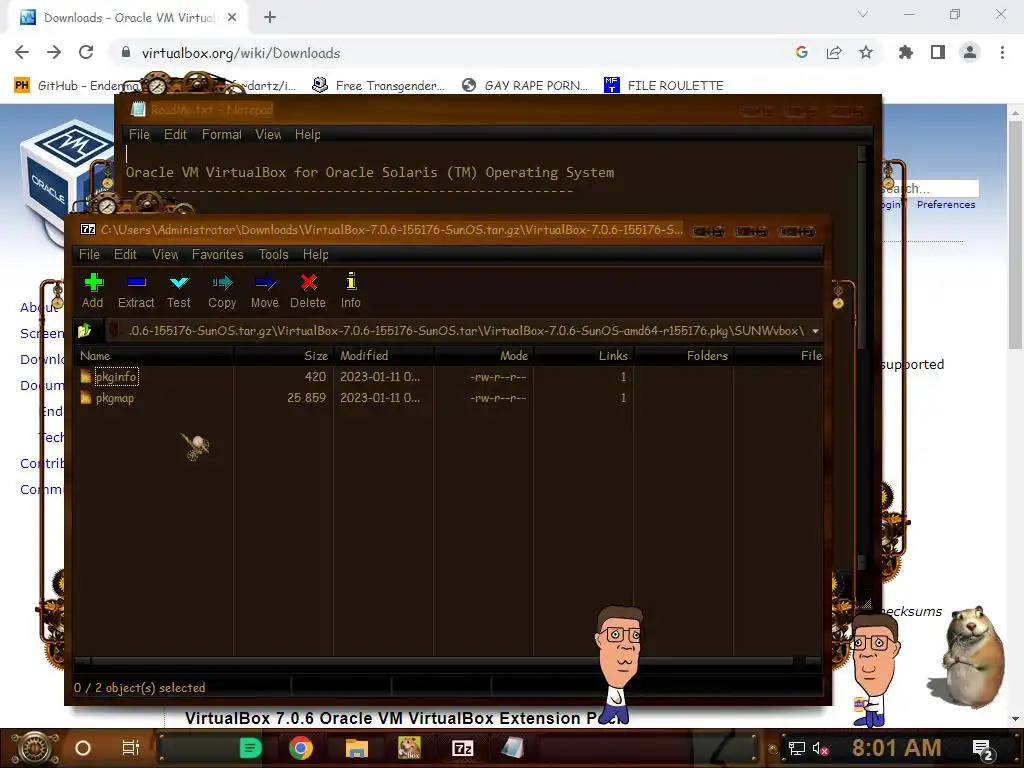Toggle the Chrome side panel
The width and height of the screenshot is (1024, 768).
click(938, 52)
